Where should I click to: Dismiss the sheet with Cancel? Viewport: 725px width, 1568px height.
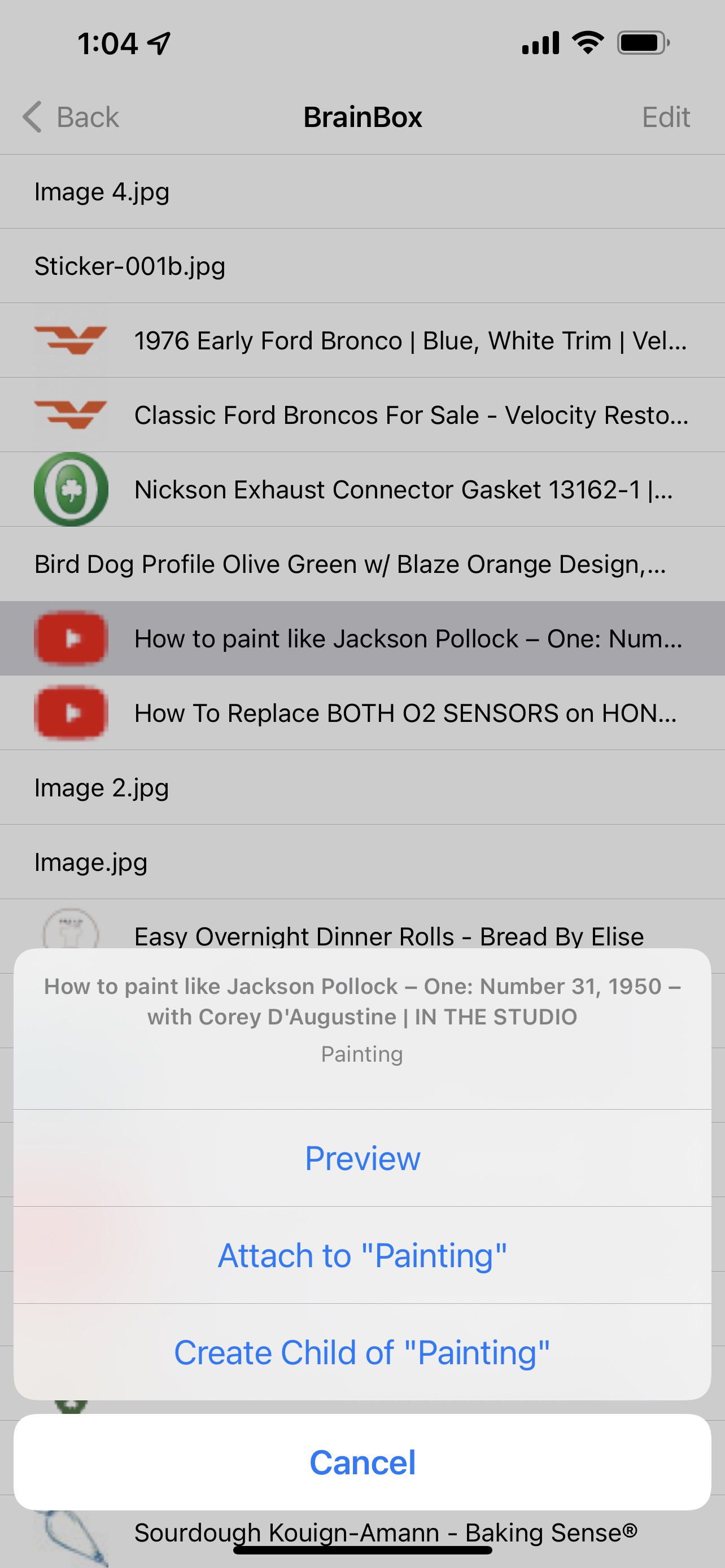[362, 1462]
